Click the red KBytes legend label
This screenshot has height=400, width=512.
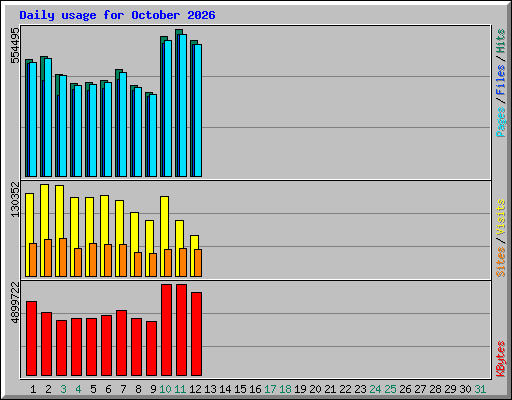click(501, 359)
